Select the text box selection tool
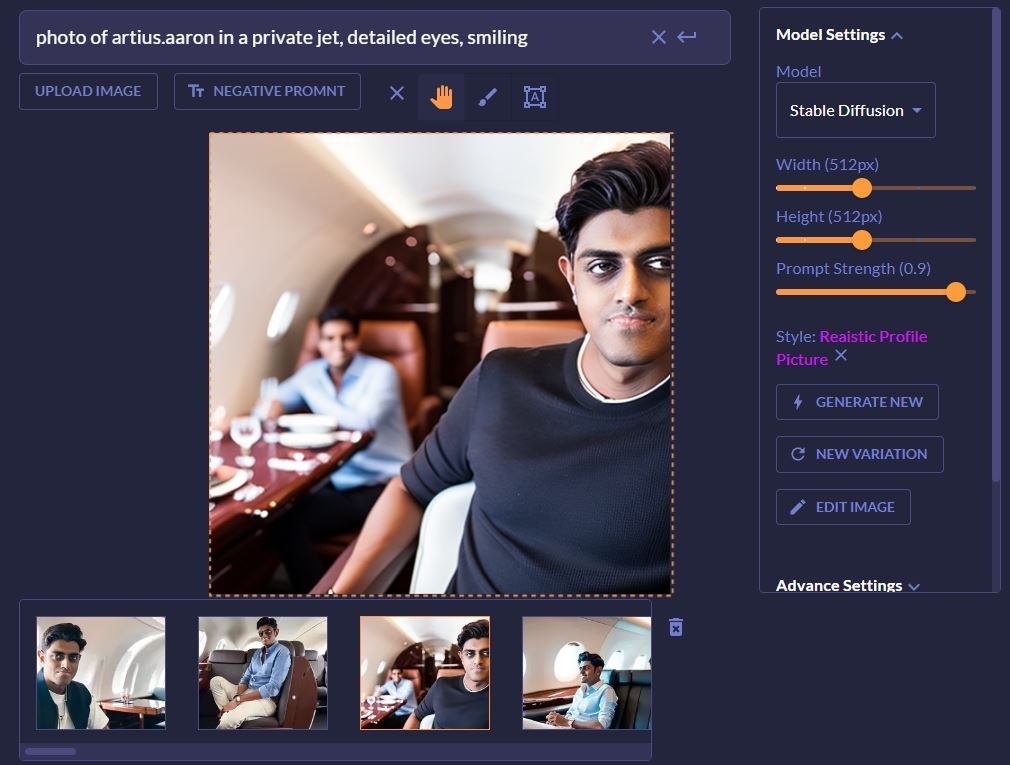This screenshot has height=765, width=1010. [x=535, y=96]
